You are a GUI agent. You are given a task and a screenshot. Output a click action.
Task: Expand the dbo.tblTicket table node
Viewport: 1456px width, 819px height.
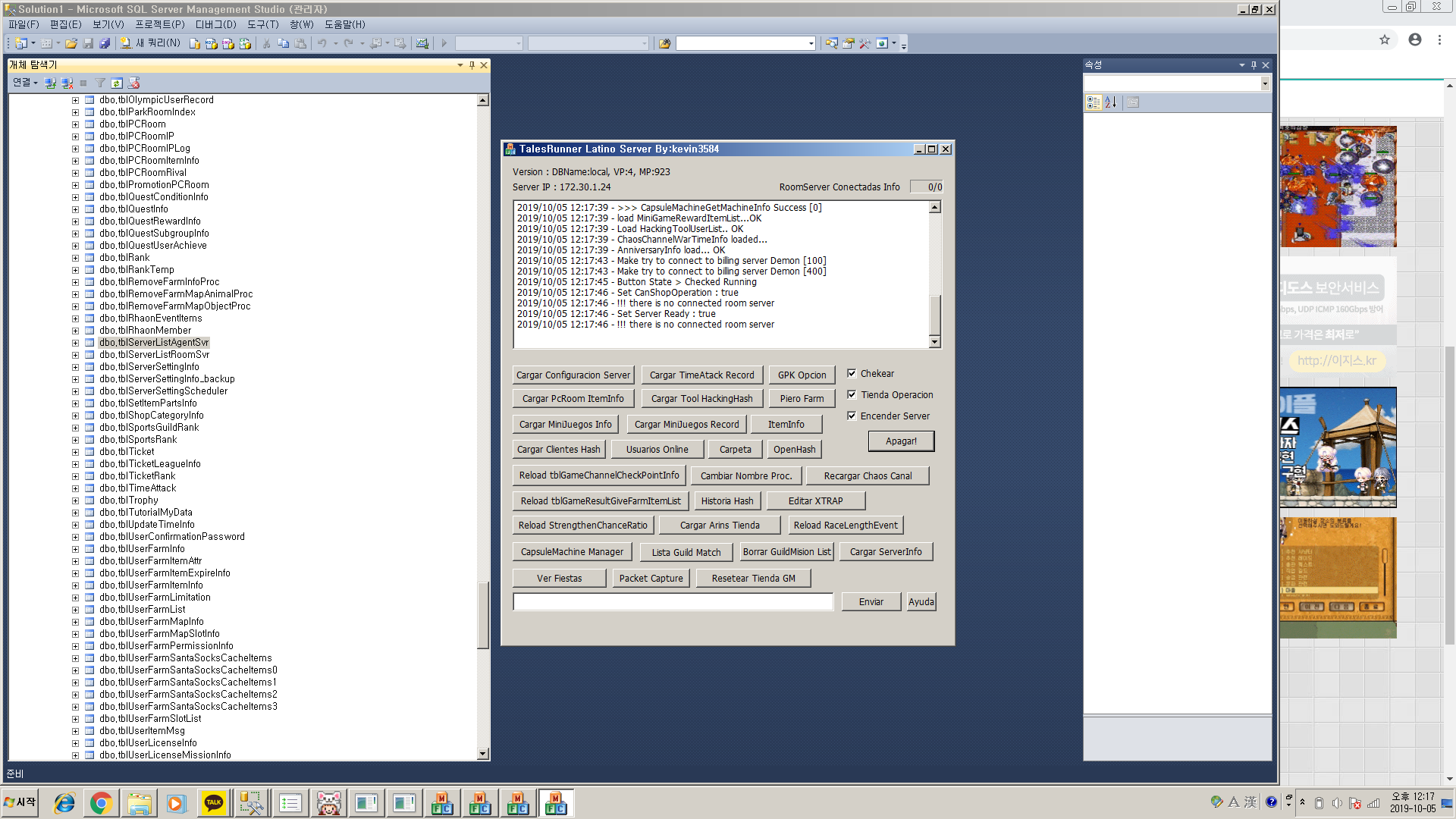click(x=75, y=452)
